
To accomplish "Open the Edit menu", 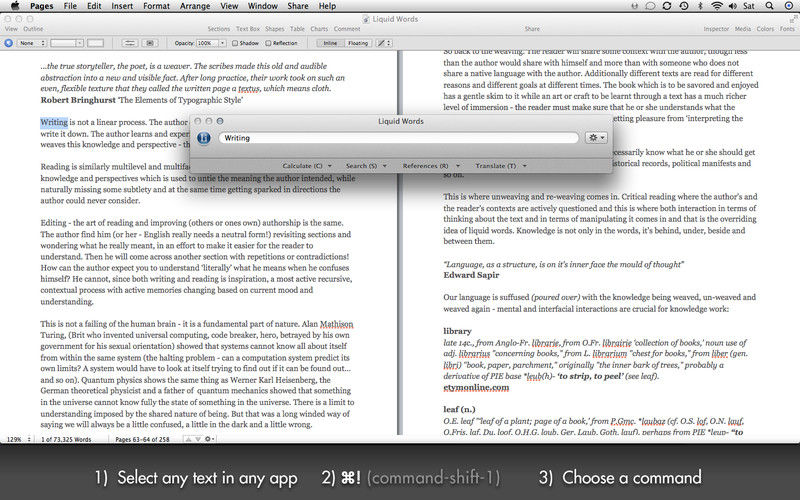I will click(x=94, y=6).
